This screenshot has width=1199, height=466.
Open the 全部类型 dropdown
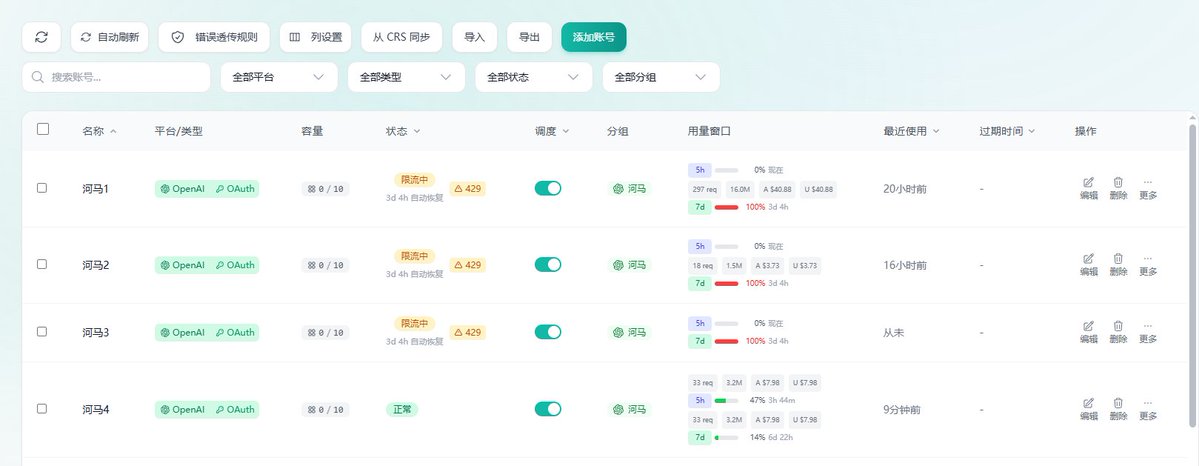pos(406,77)
